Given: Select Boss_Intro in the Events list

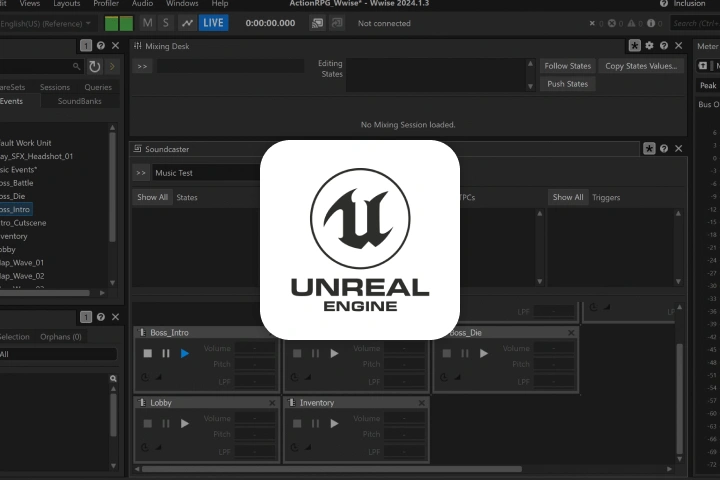Looking at the screenshot, I should [15, 209].
